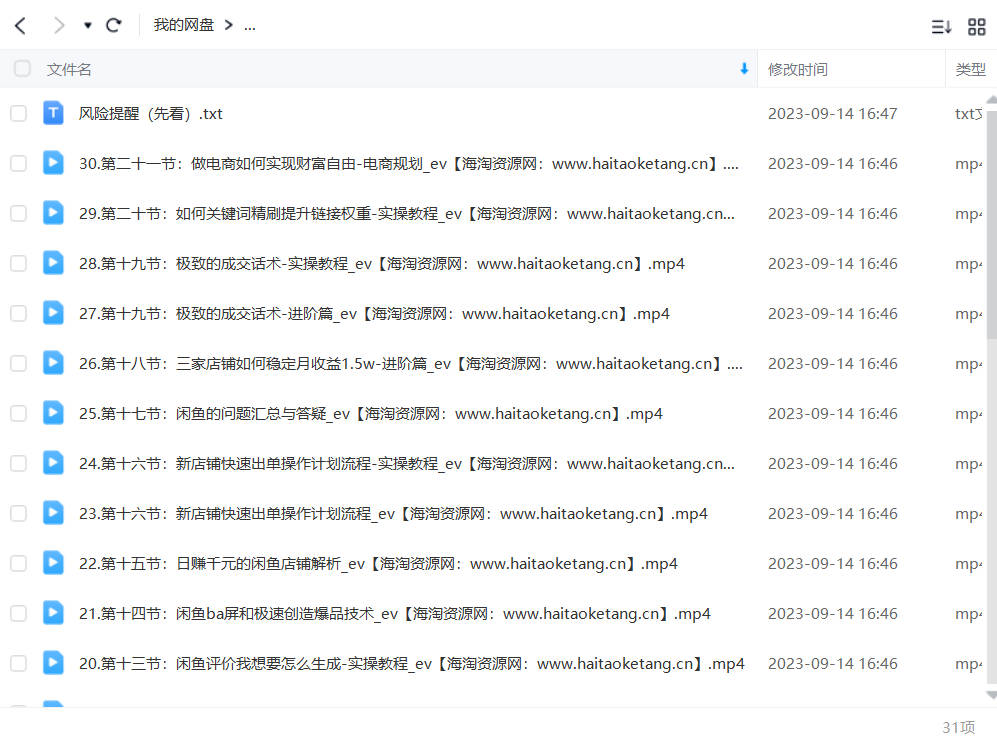The width and height of the screenshot is (997, 751).
Task: Click modified time of 风险提醒 16:47
Action: [832, 114]
